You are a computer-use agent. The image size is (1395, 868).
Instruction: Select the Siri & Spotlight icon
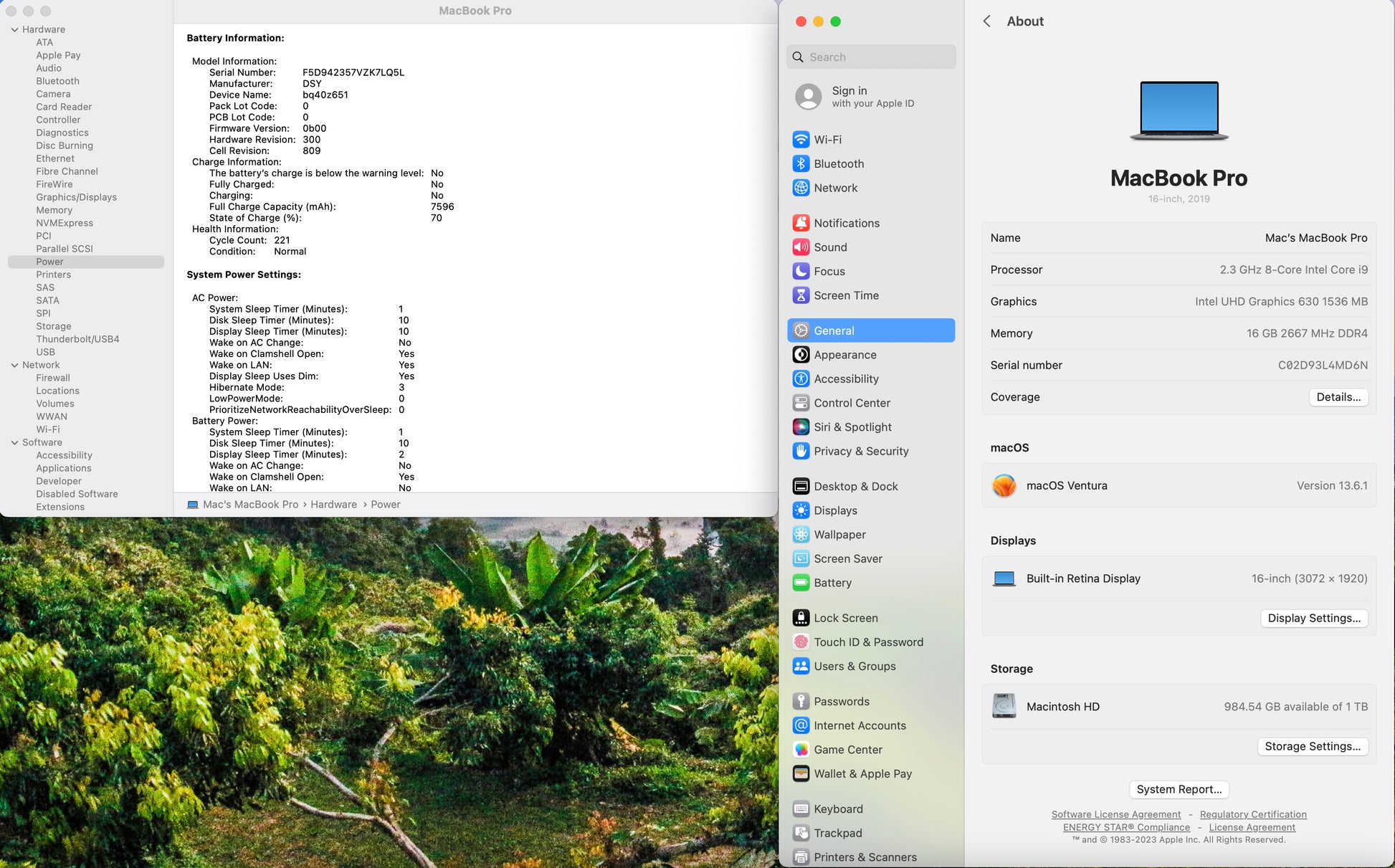pos(801,427)
